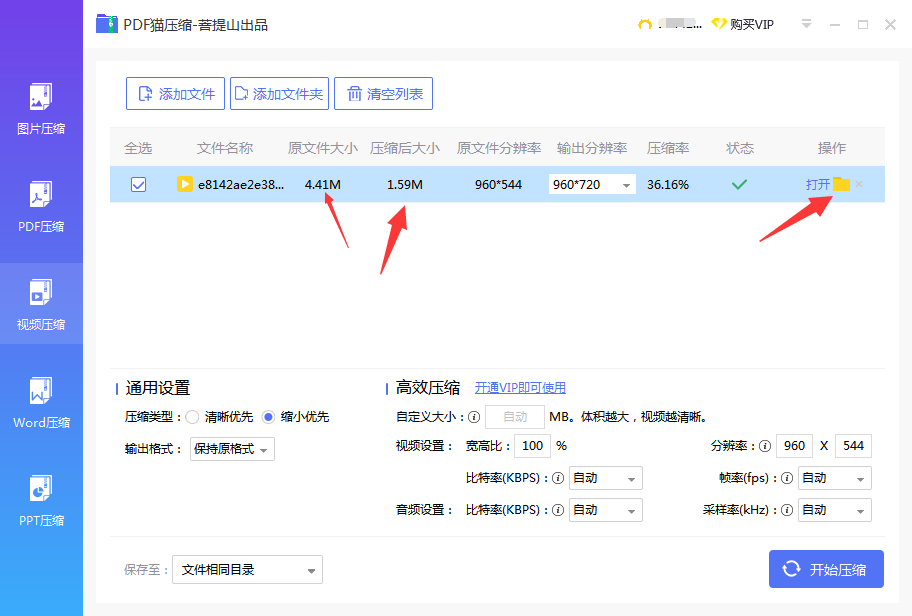Click the 压缩后大小 column header

tap(405, 148)
